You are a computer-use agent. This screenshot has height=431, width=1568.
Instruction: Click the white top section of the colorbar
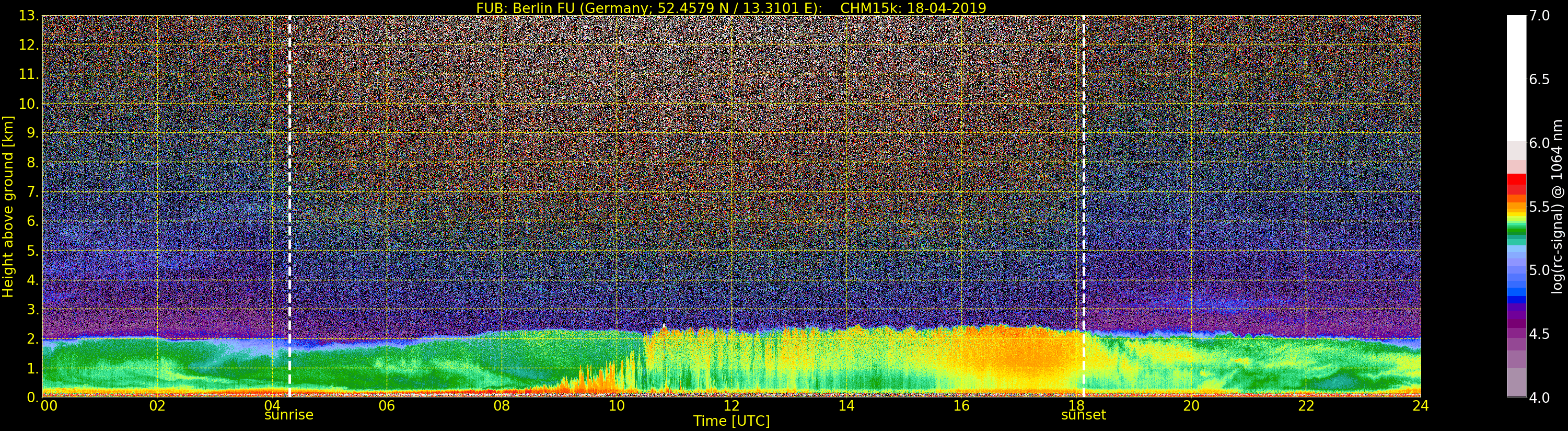[1516, 73]
